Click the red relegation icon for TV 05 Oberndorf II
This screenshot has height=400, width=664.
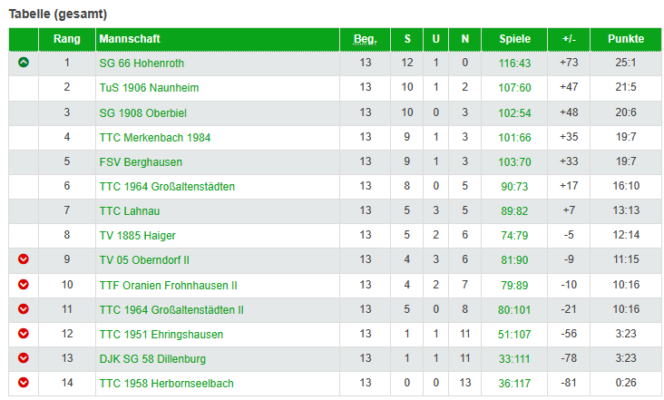click(24, 259)
